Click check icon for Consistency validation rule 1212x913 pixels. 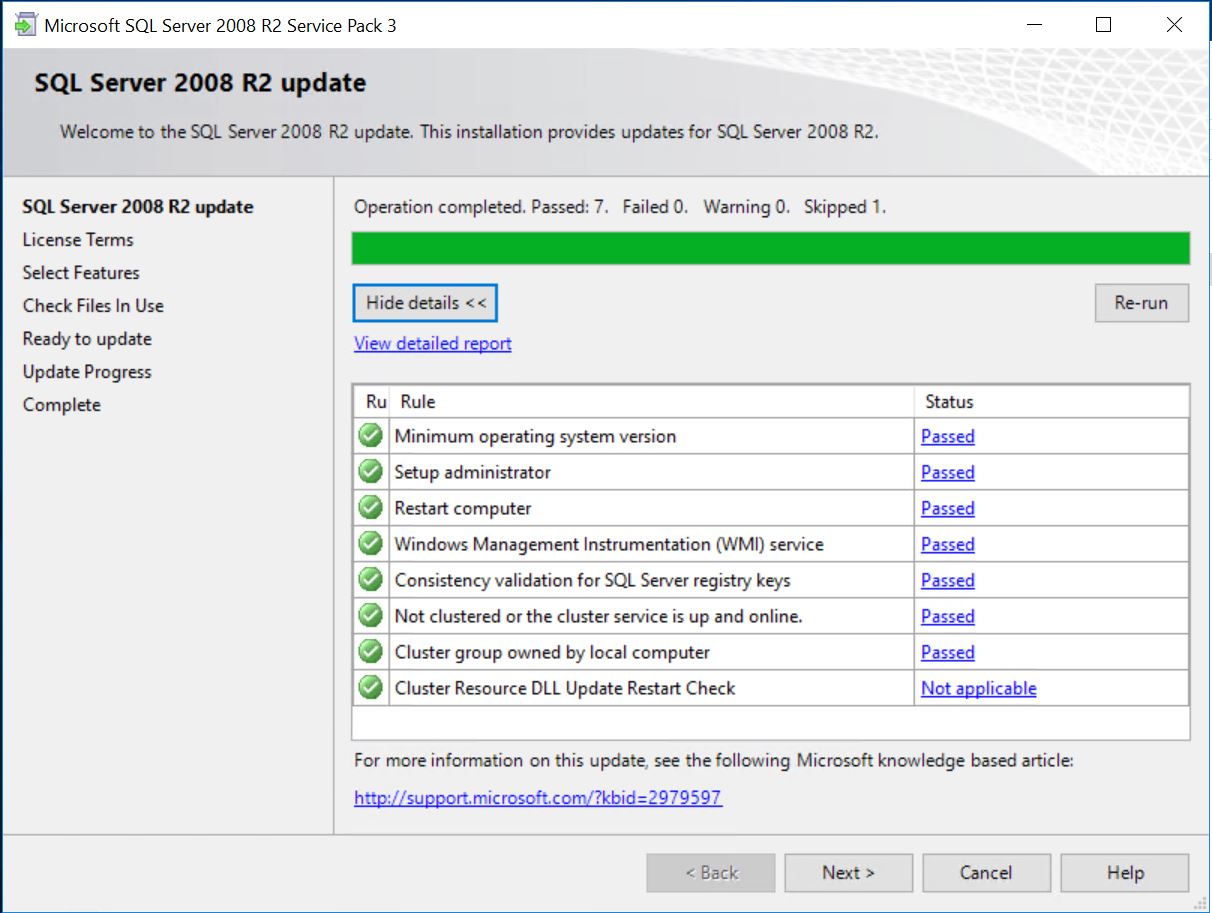tap(371, 580)
